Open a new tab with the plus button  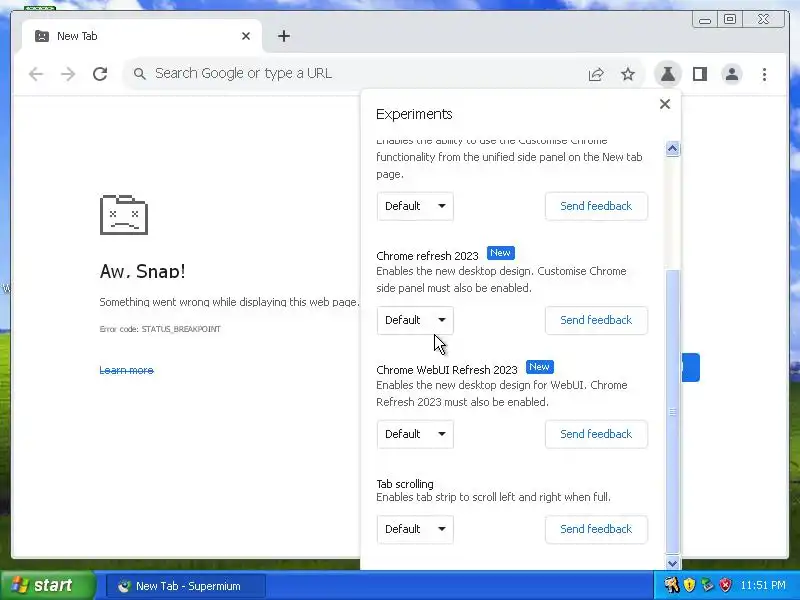point(284,36)
